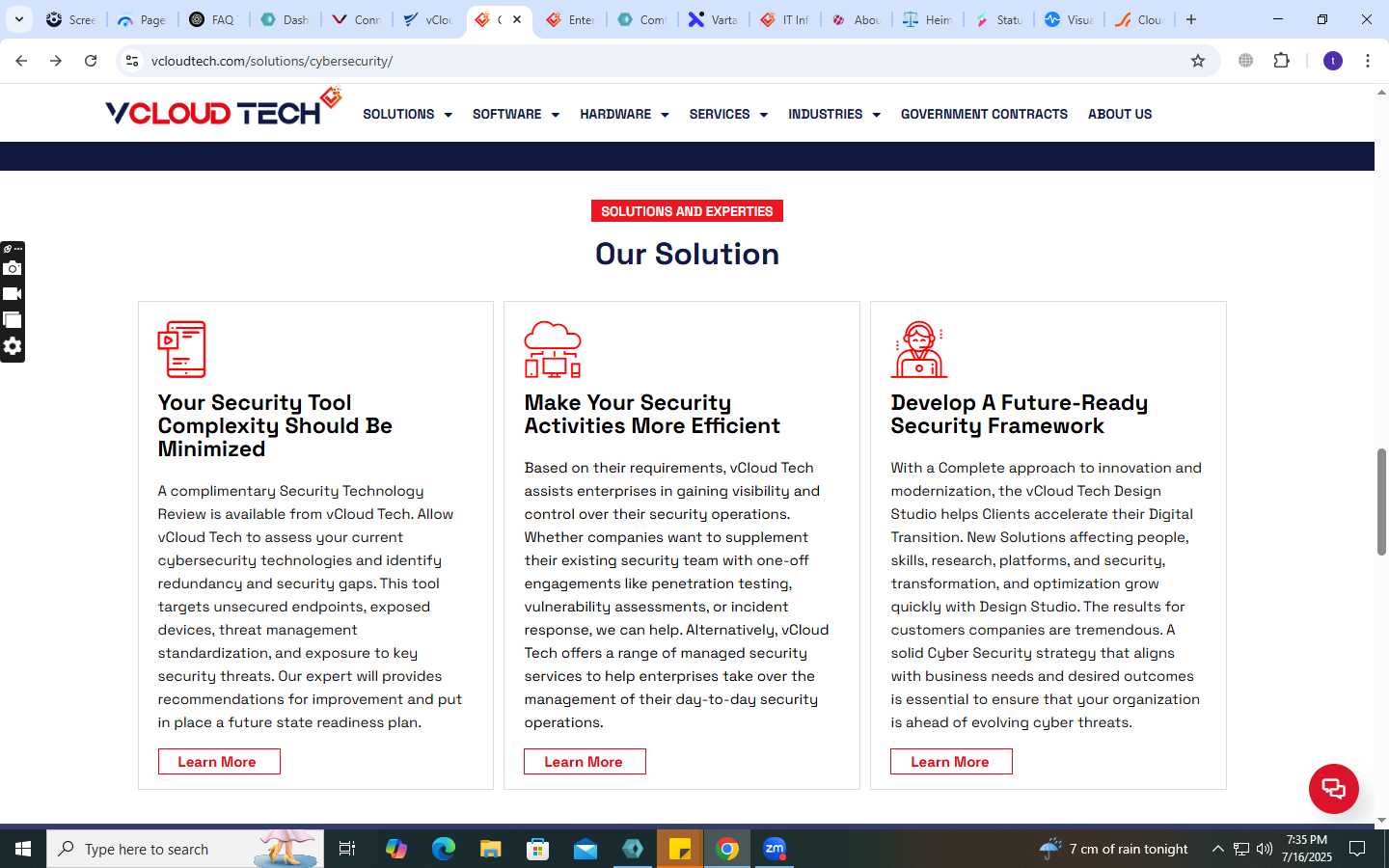Viewport: 1389px width, 868px height.
Task: Open GOVERNMENT CONTRACTS page
Action: [x=984, y=114]
